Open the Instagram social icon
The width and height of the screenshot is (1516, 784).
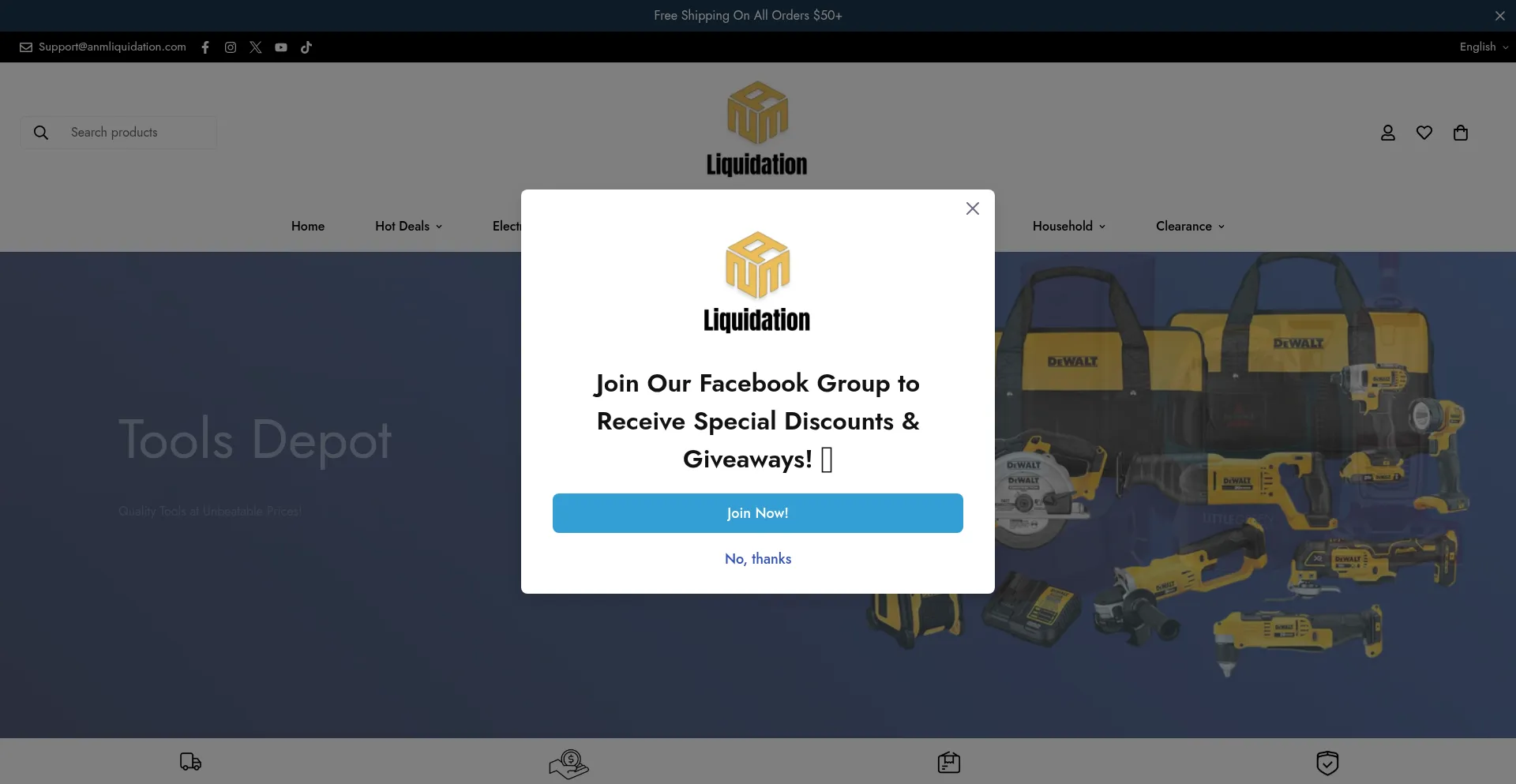coord(231,47)
